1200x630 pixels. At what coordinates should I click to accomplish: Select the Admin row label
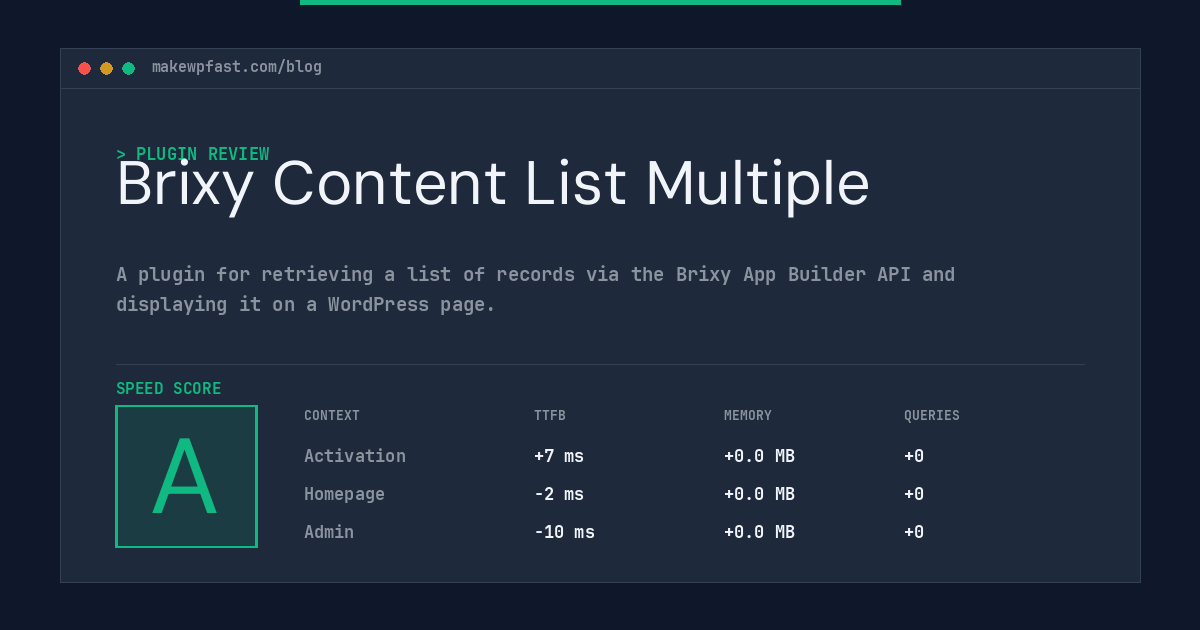329,532
